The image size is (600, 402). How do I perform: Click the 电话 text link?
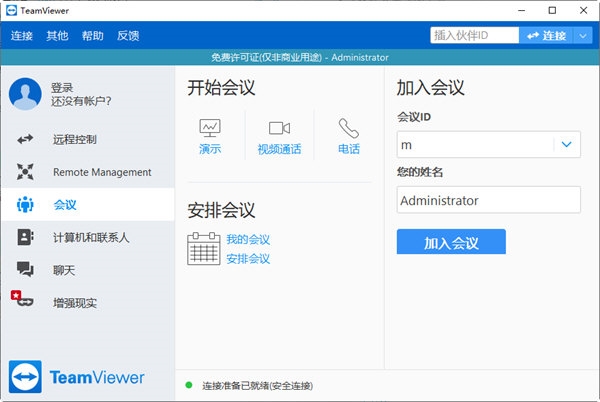(x=349, y=149)
